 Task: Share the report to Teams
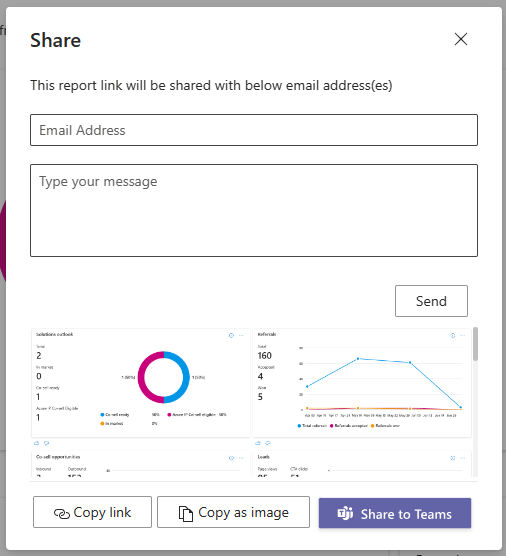[x=395, y=513]
